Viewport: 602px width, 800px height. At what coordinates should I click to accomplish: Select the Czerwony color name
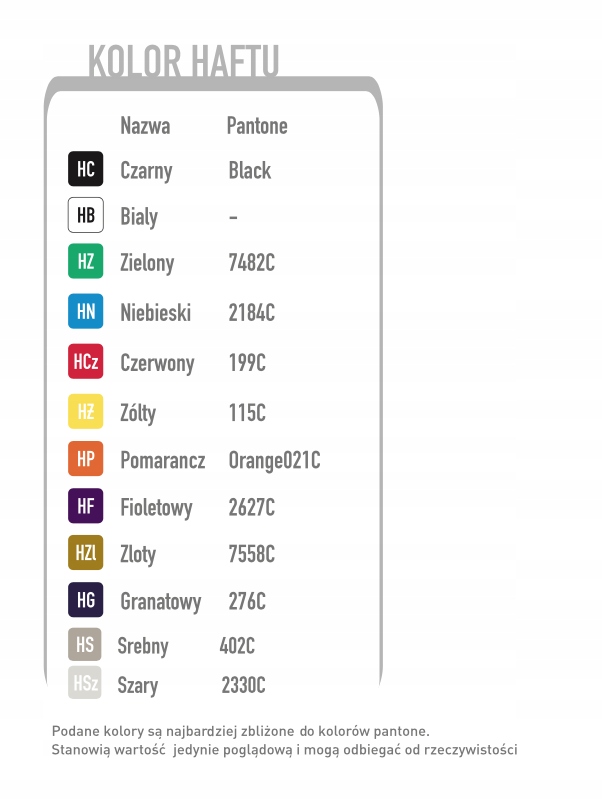157,363
